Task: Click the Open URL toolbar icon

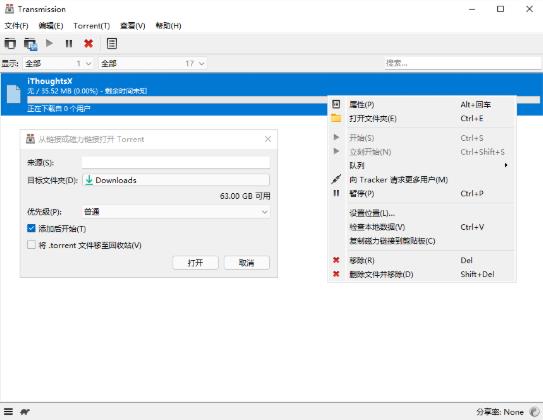Action: (30, 44)
